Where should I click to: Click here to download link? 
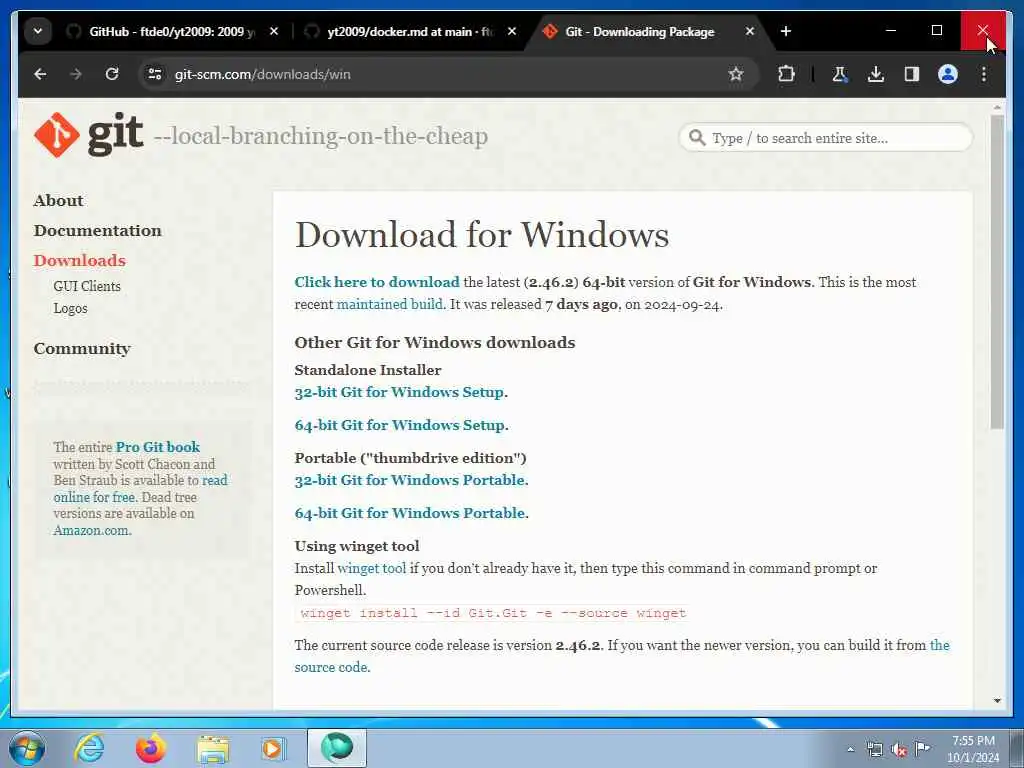pos(377,282)
